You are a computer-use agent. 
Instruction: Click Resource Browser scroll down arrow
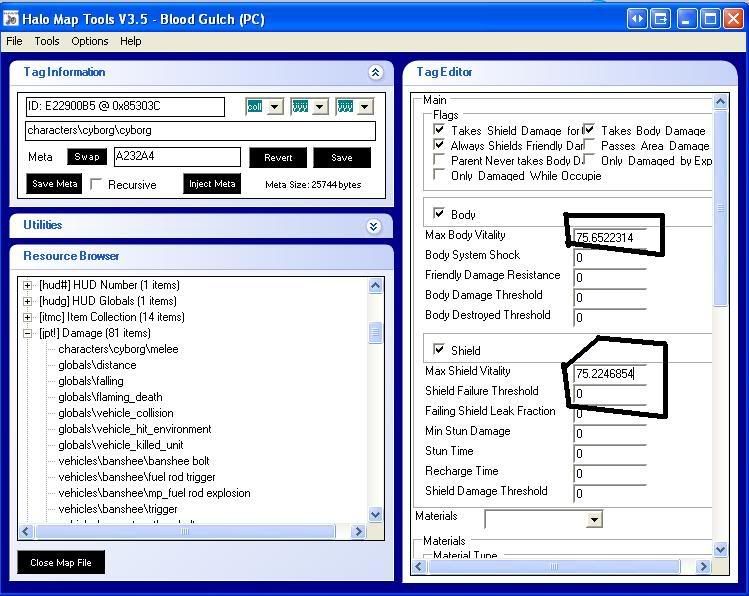pyautogui.click(x=375, y=514)
